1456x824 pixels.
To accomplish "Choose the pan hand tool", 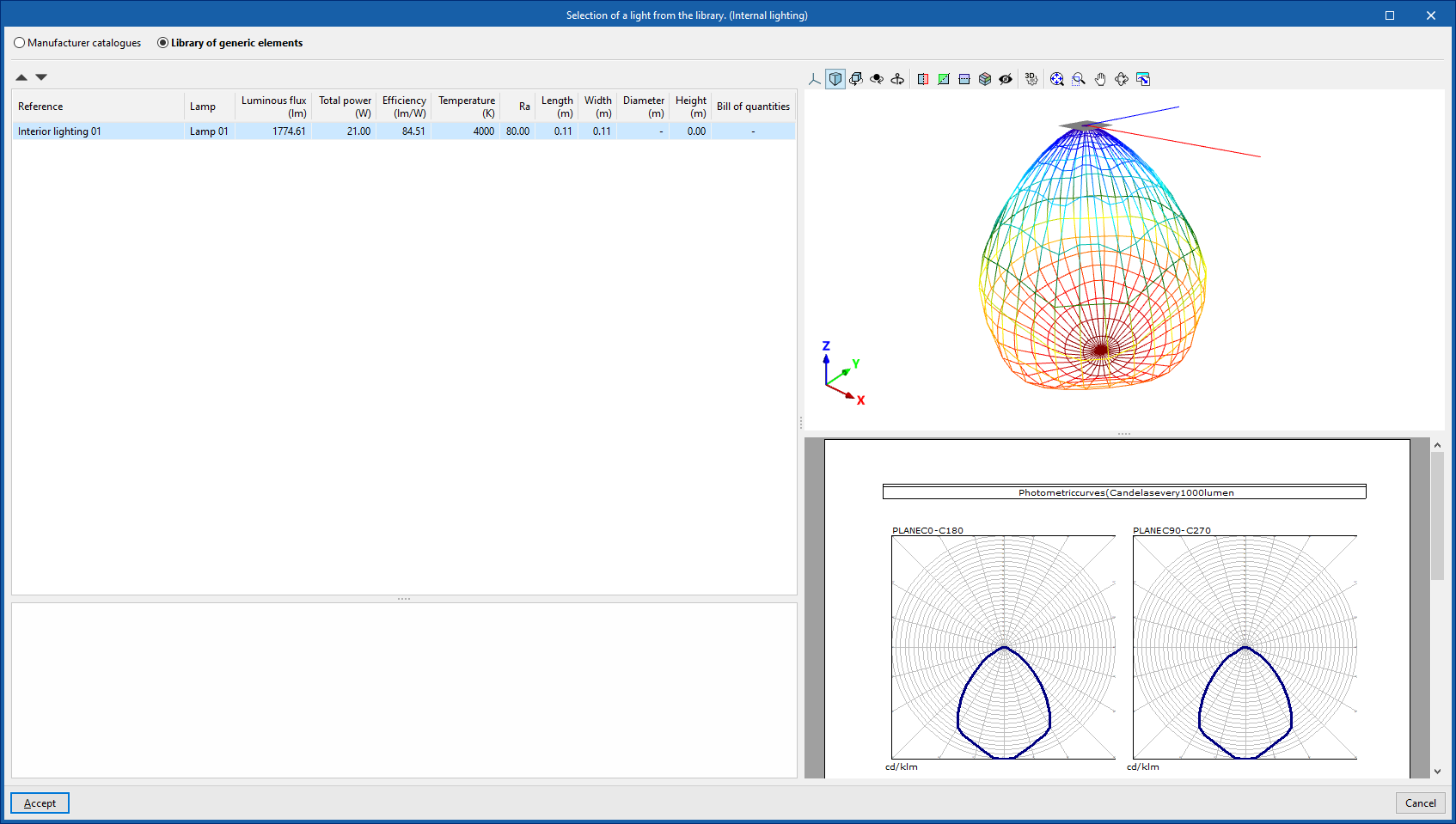I will click(x=1100, y=79).
